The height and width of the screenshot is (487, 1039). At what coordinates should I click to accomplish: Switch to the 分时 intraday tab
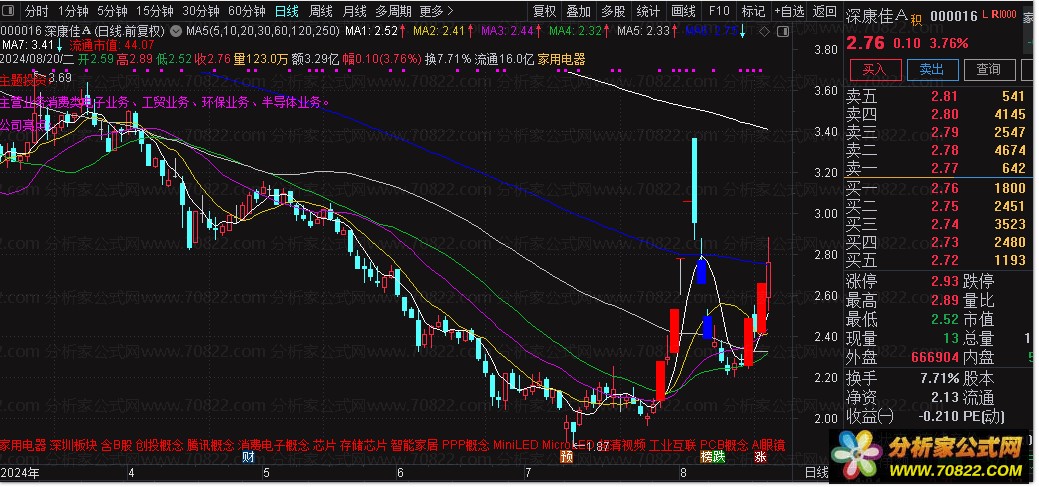tap(36, 11)
